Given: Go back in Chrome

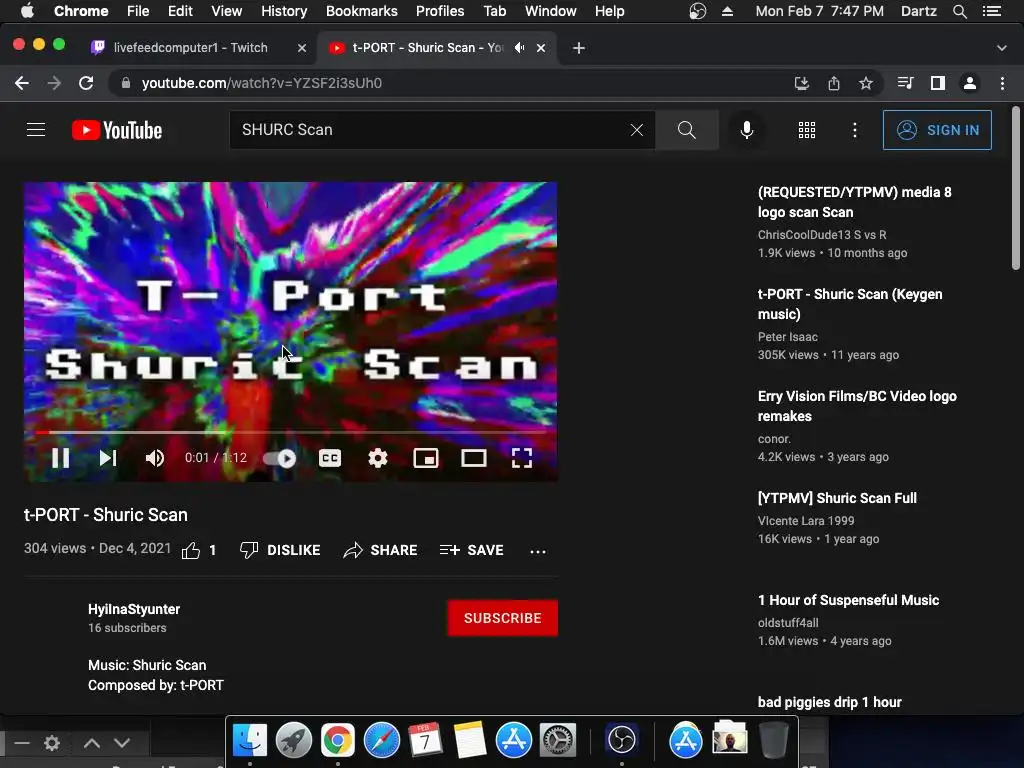Looking at the screenshot, I should point(22,83).
